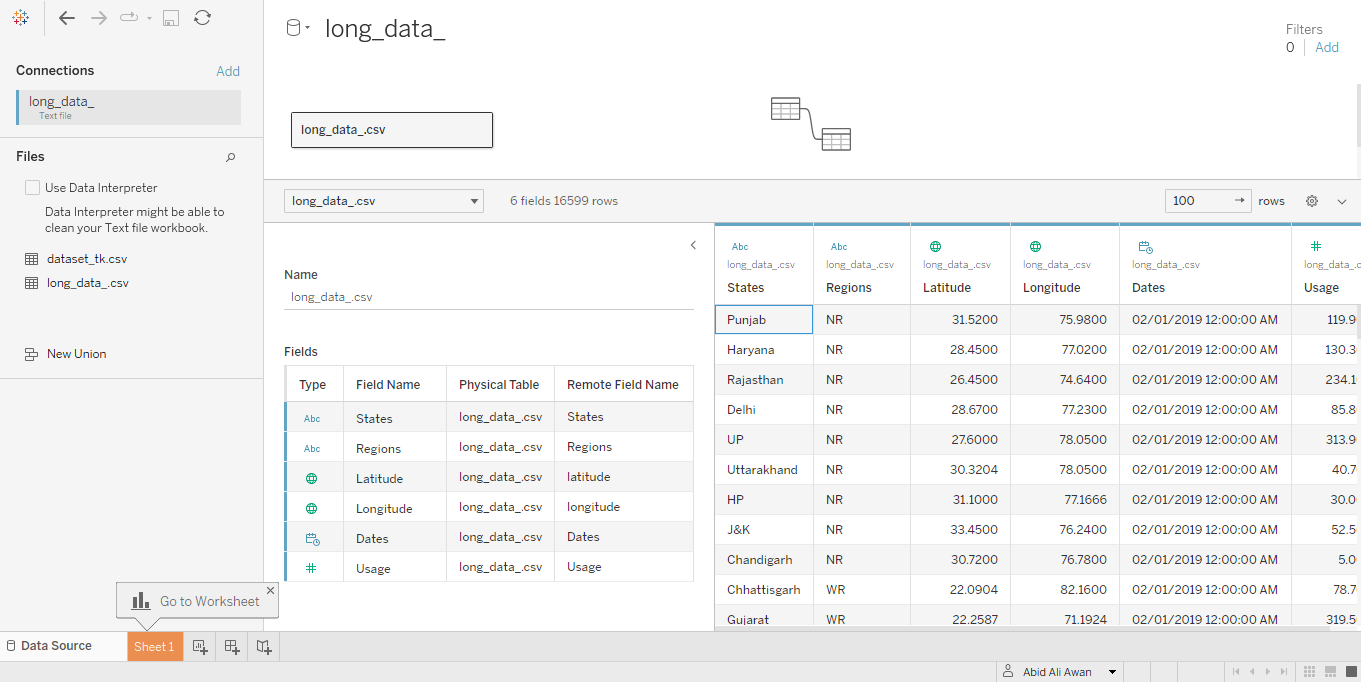Click Longitude column globe icon

pyautogui.click(x=1036, y=246)
